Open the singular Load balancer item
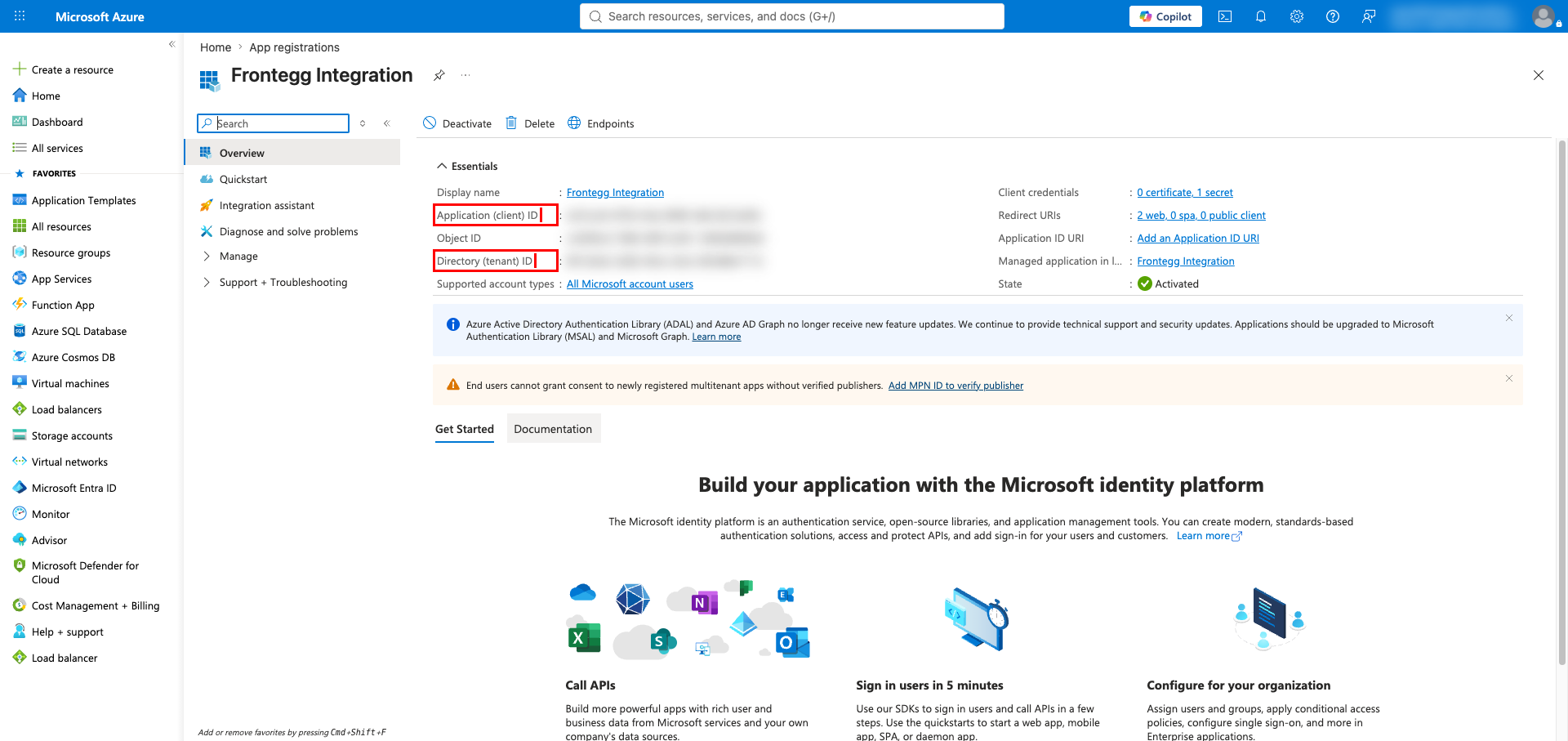Viewport: 1568px width, 741px height. pyautogui.click(x=64, y=658)
